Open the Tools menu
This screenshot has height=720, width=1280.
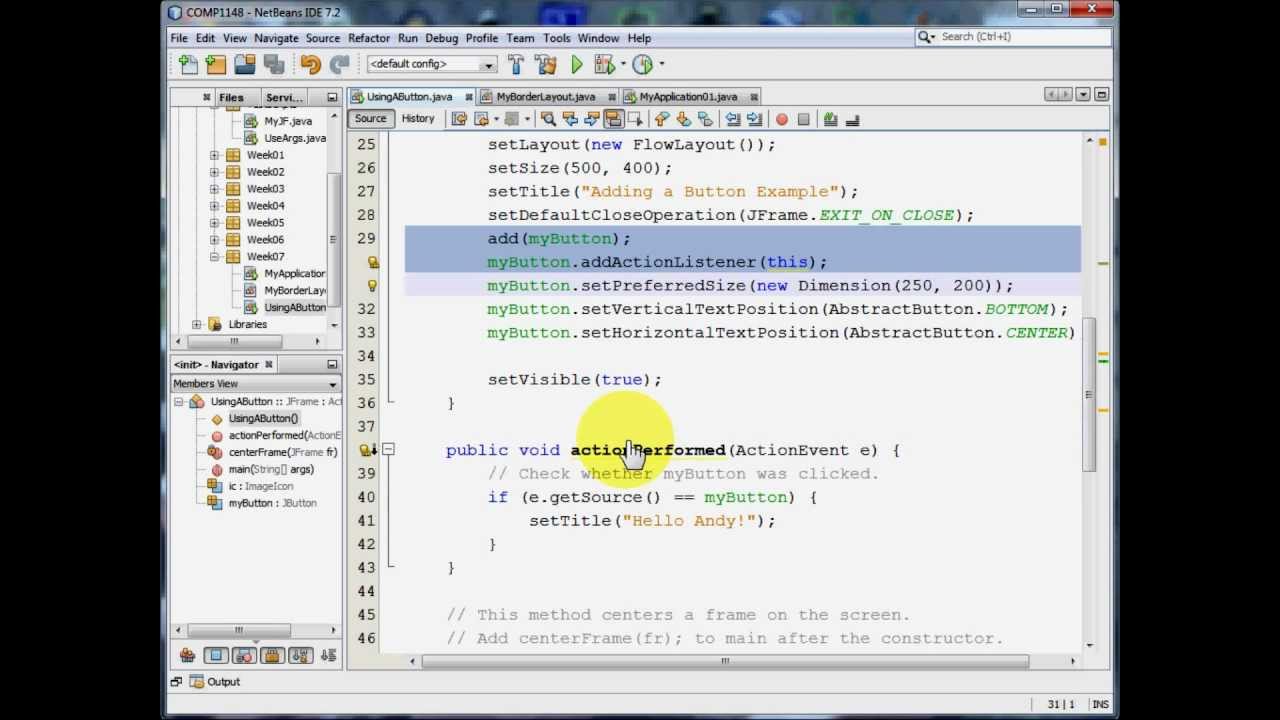557,38
